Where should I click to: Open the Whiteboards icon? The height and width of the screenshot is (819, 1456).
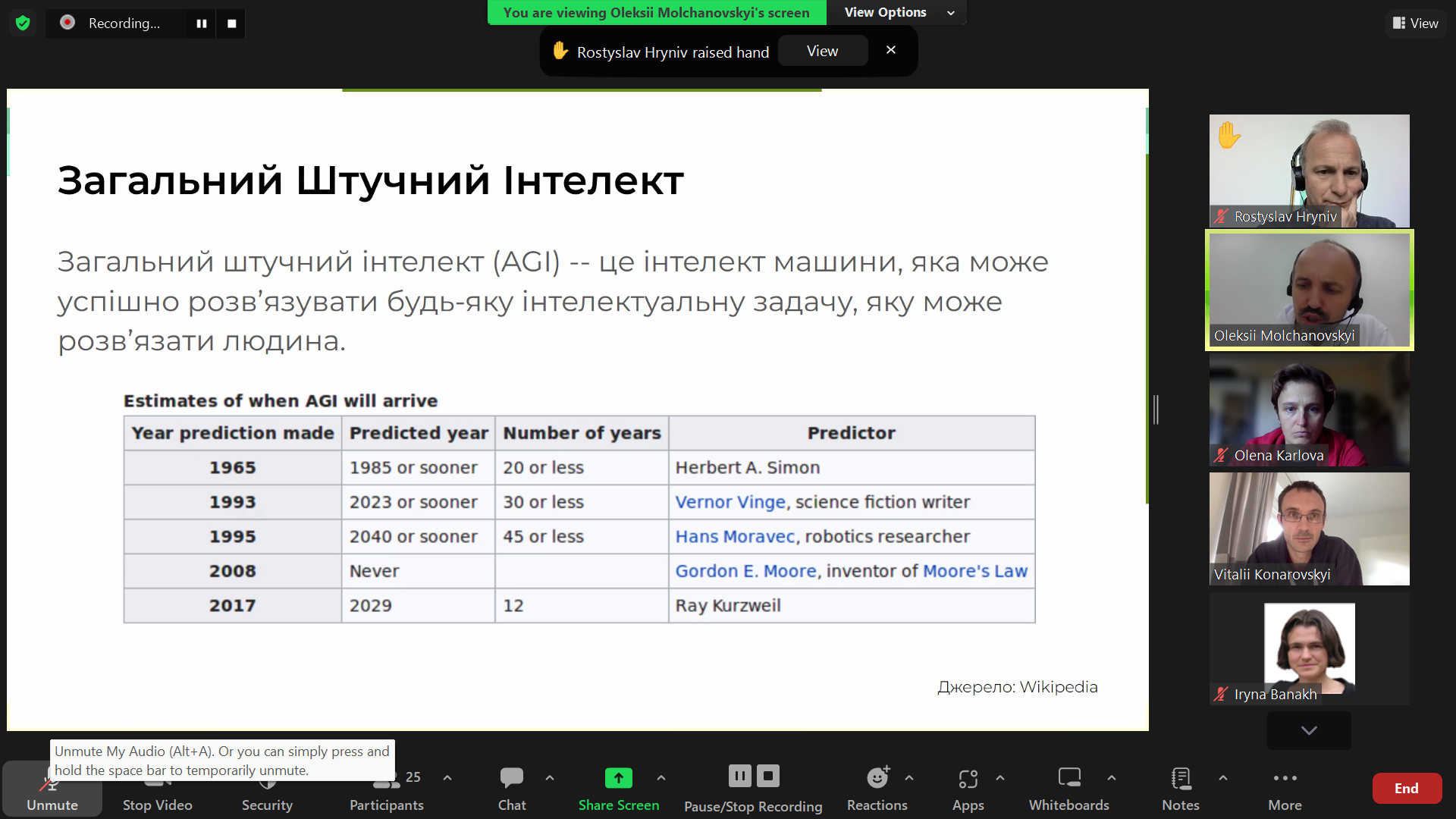(1069, 777)
